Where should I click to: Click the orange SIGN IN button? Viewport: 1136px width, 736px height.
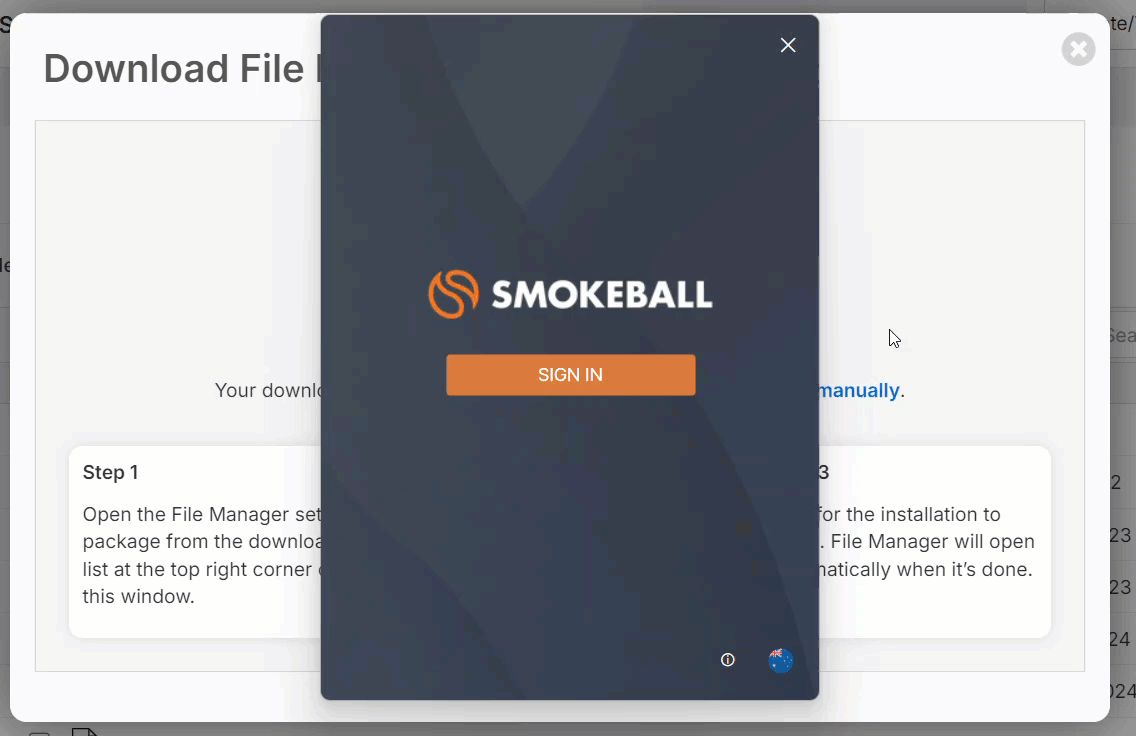tap(570, 375)
